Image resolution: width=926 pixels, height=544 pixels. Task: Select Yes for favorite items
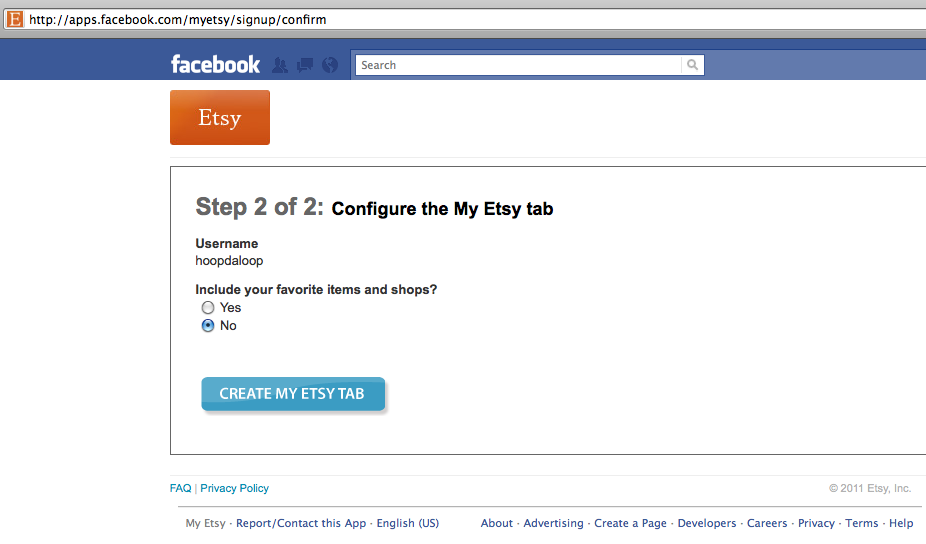point(208,308)
